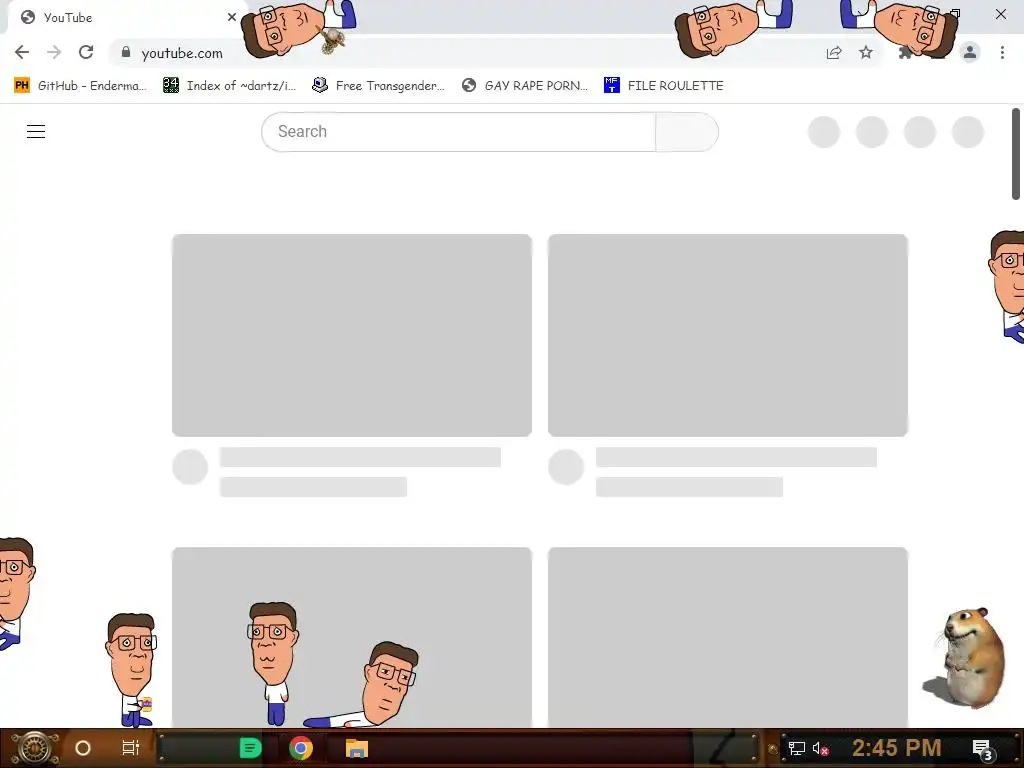1024x768 pixels.
Task: Open File Explorer from the taskbar
Action: coord(357,748)
